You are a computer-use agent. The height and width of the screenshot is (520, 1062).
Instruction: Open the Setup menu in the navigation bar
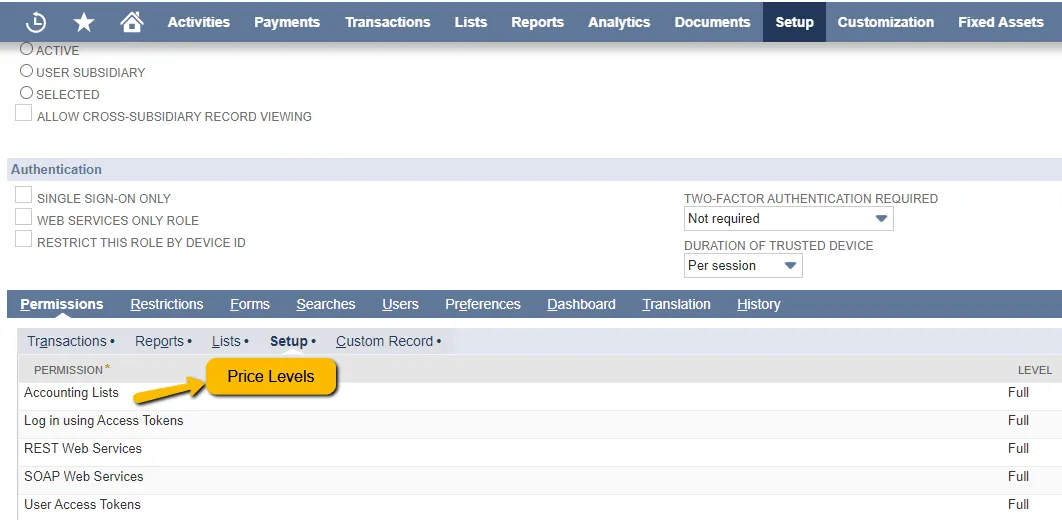[x=794, y=22]
